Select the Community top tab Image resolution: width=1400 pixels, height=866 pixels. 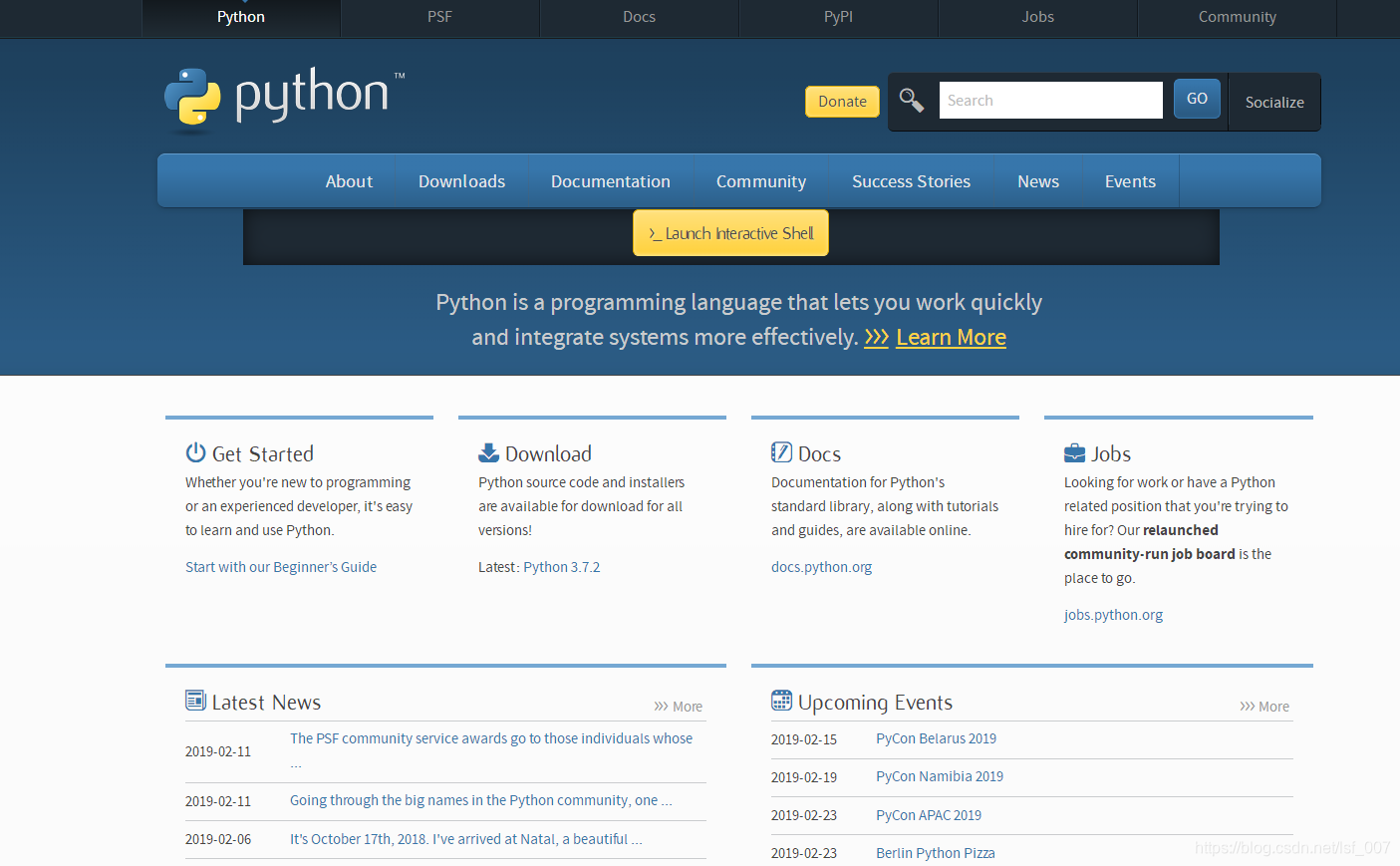click(1238, 17)
